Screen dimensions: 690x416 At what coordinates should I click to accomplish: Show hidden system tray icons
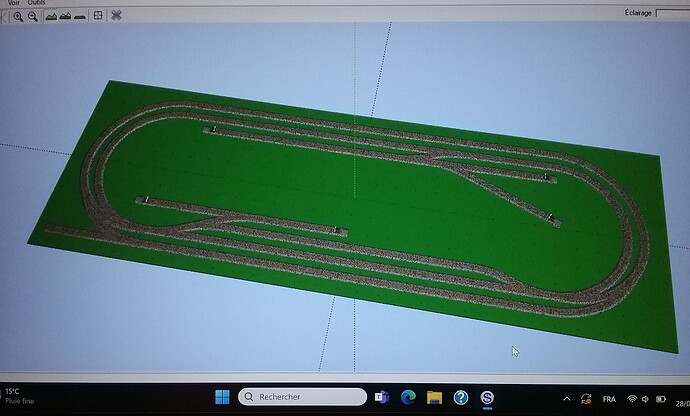567,399
